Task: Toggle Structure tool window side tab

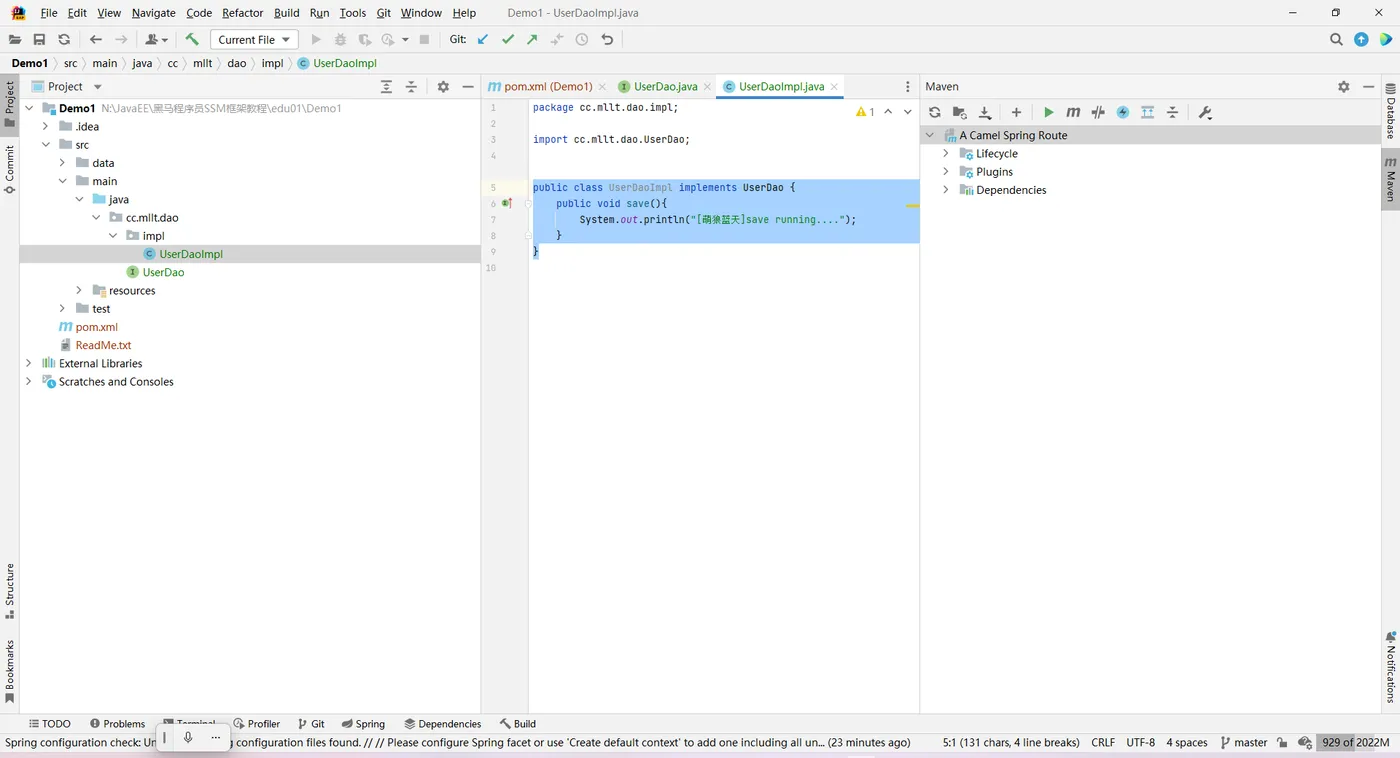Action: [x=10, y=592]
